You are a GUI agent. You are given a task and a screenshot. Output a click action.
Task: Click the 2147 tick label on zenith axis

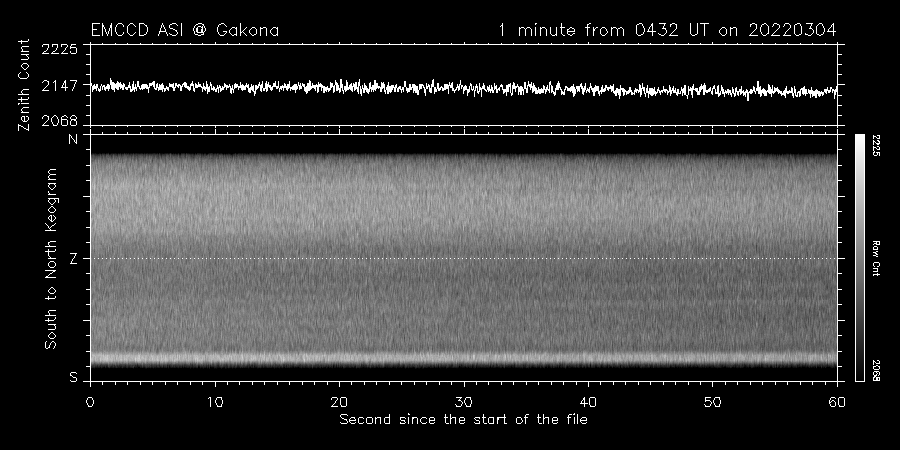[59, 86]
